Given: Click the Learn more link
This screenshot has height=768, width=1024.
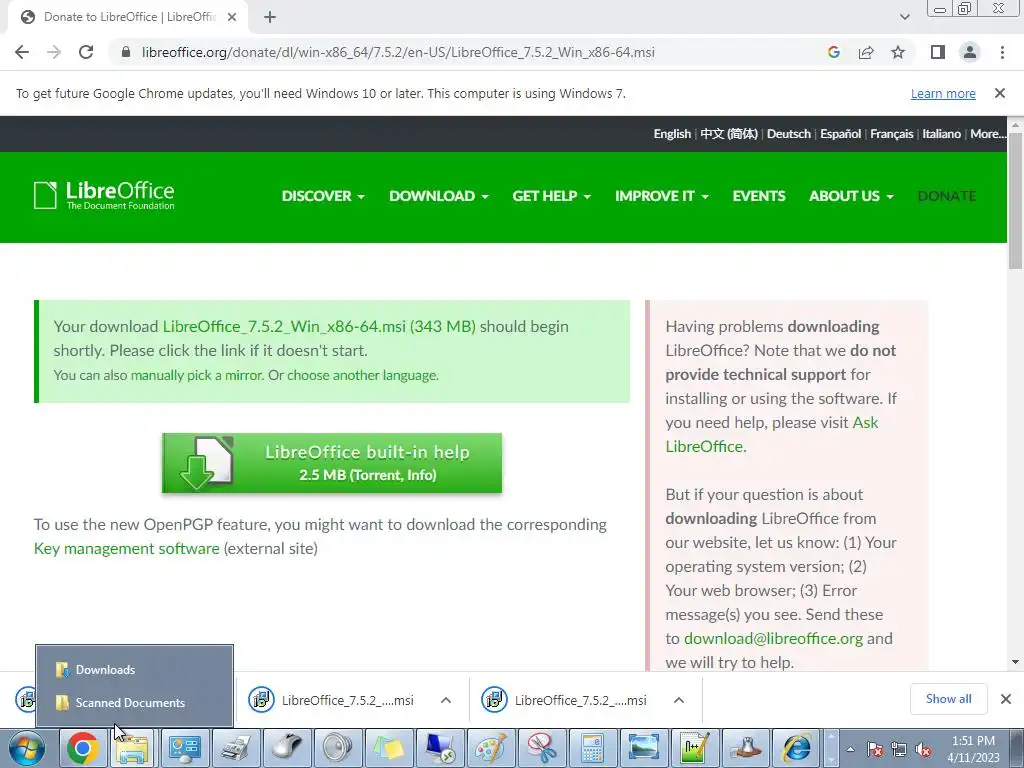Looking at the screenshot, I should pos(943,93).
